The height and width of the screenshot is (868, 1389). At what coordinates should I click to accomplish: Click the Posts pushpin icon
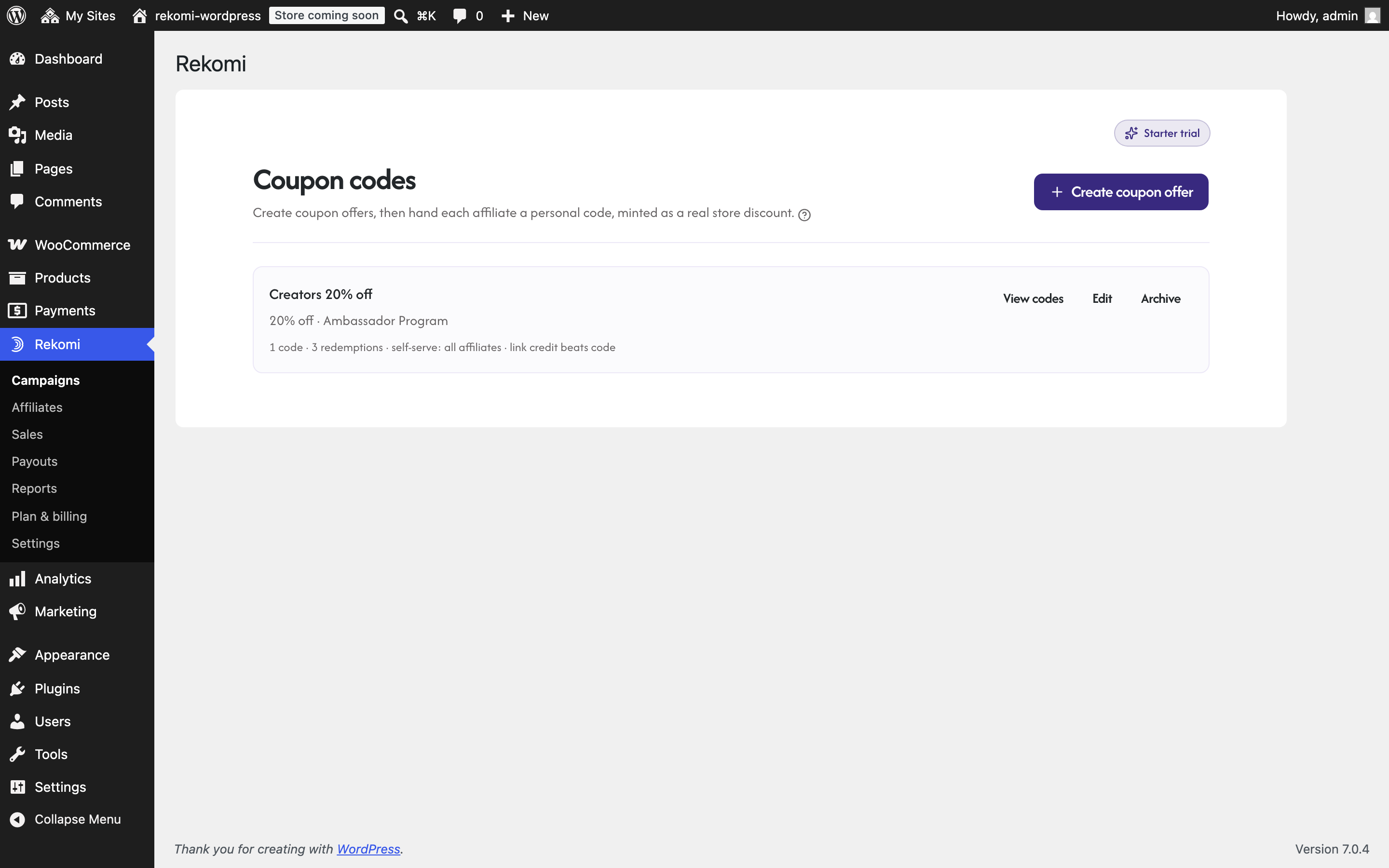17,102
